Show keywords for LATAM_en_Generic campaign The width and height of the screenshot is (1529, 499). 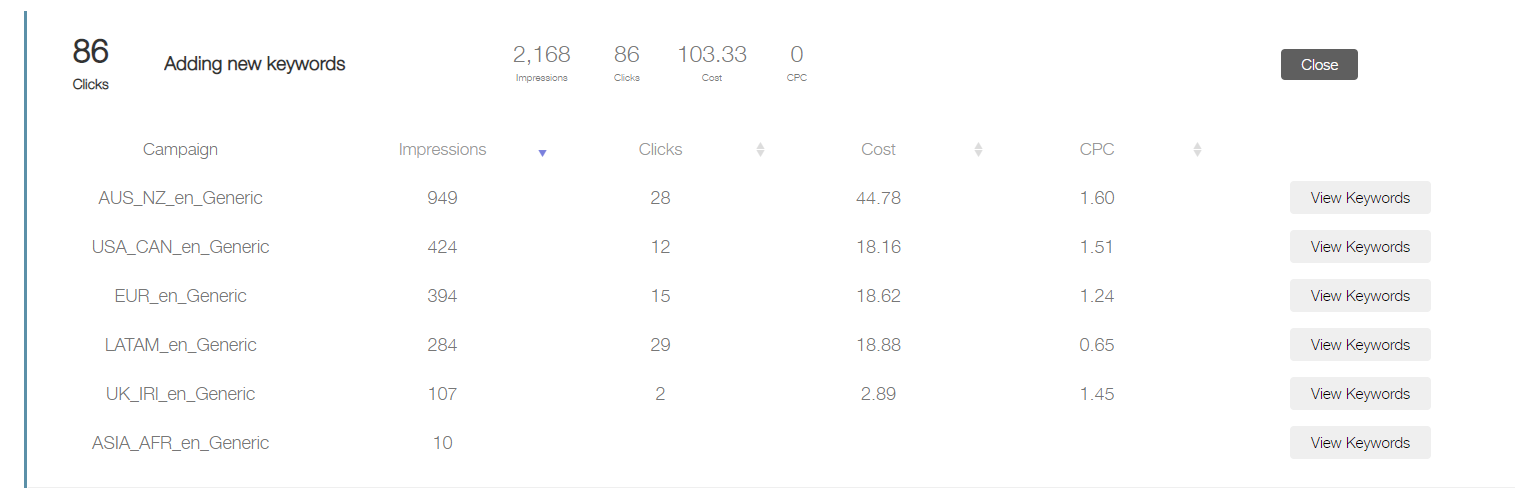1360,345
